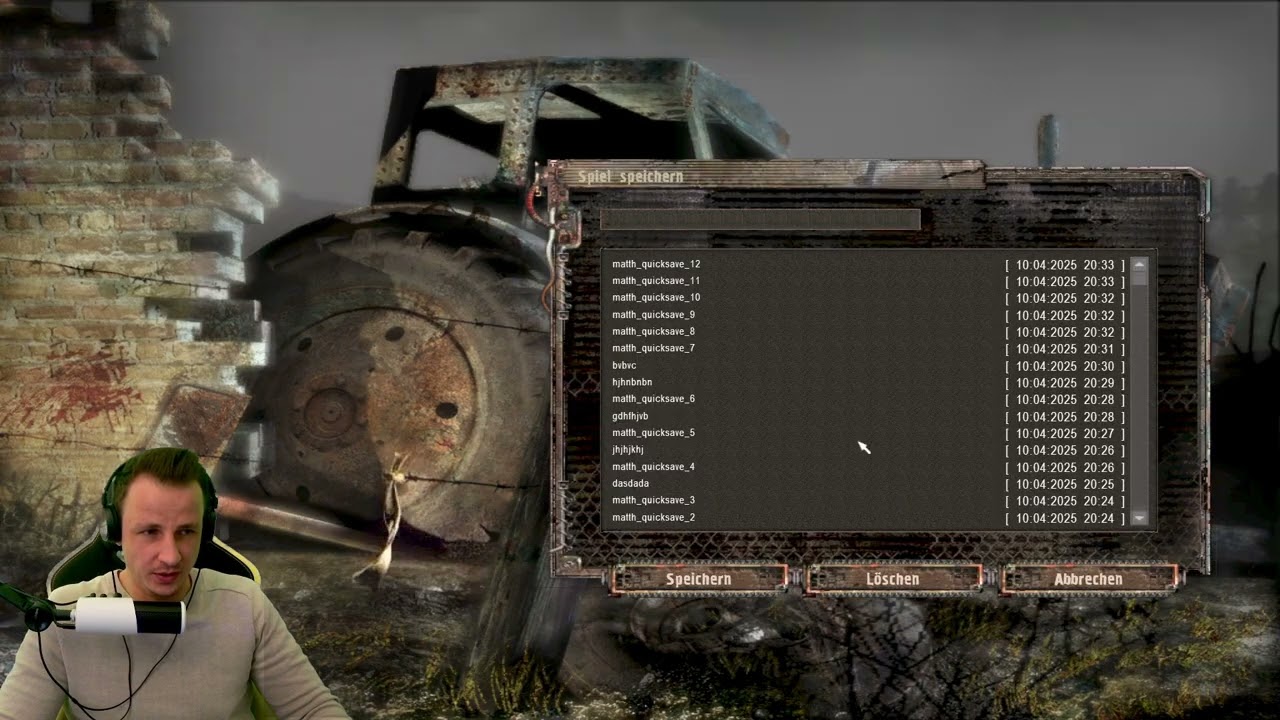Click the 20:27 timestamp of matth_quicksave_5
Viewport: 1280px width, 720px height.
pos(1065,433)
